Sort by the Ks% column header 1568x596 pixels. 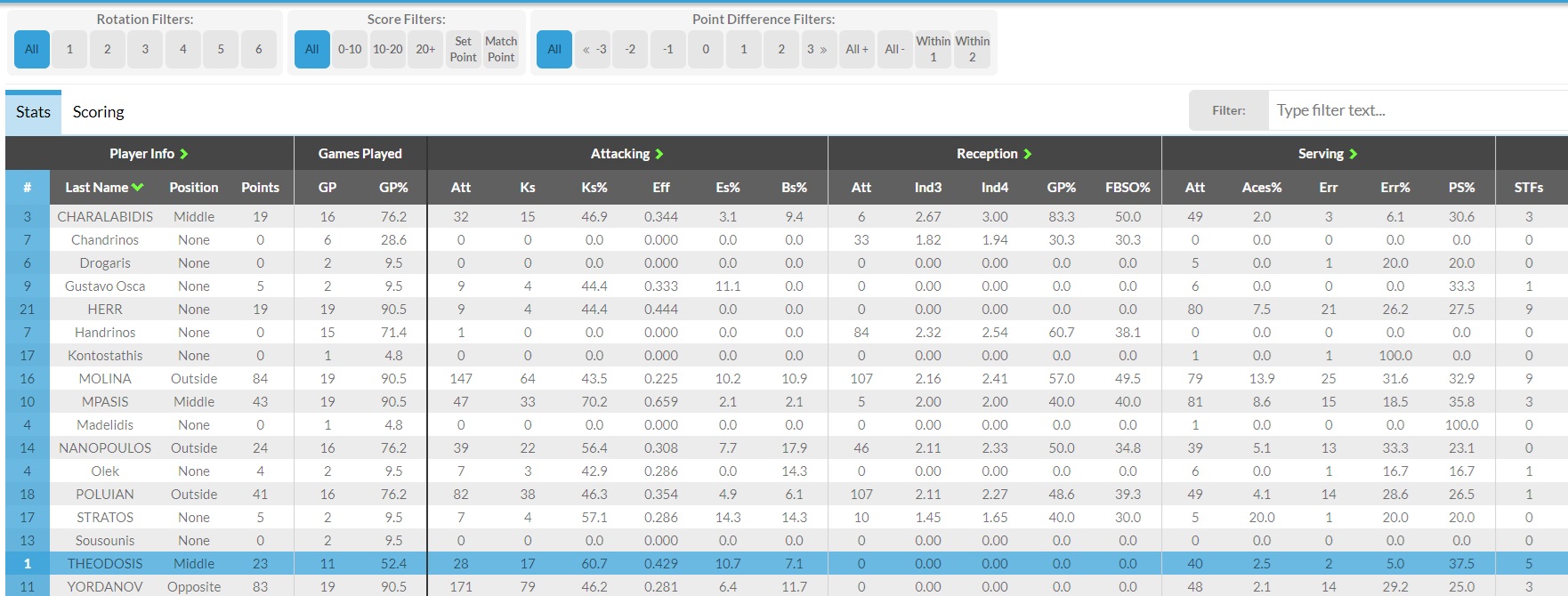click(x=594, y=188)
